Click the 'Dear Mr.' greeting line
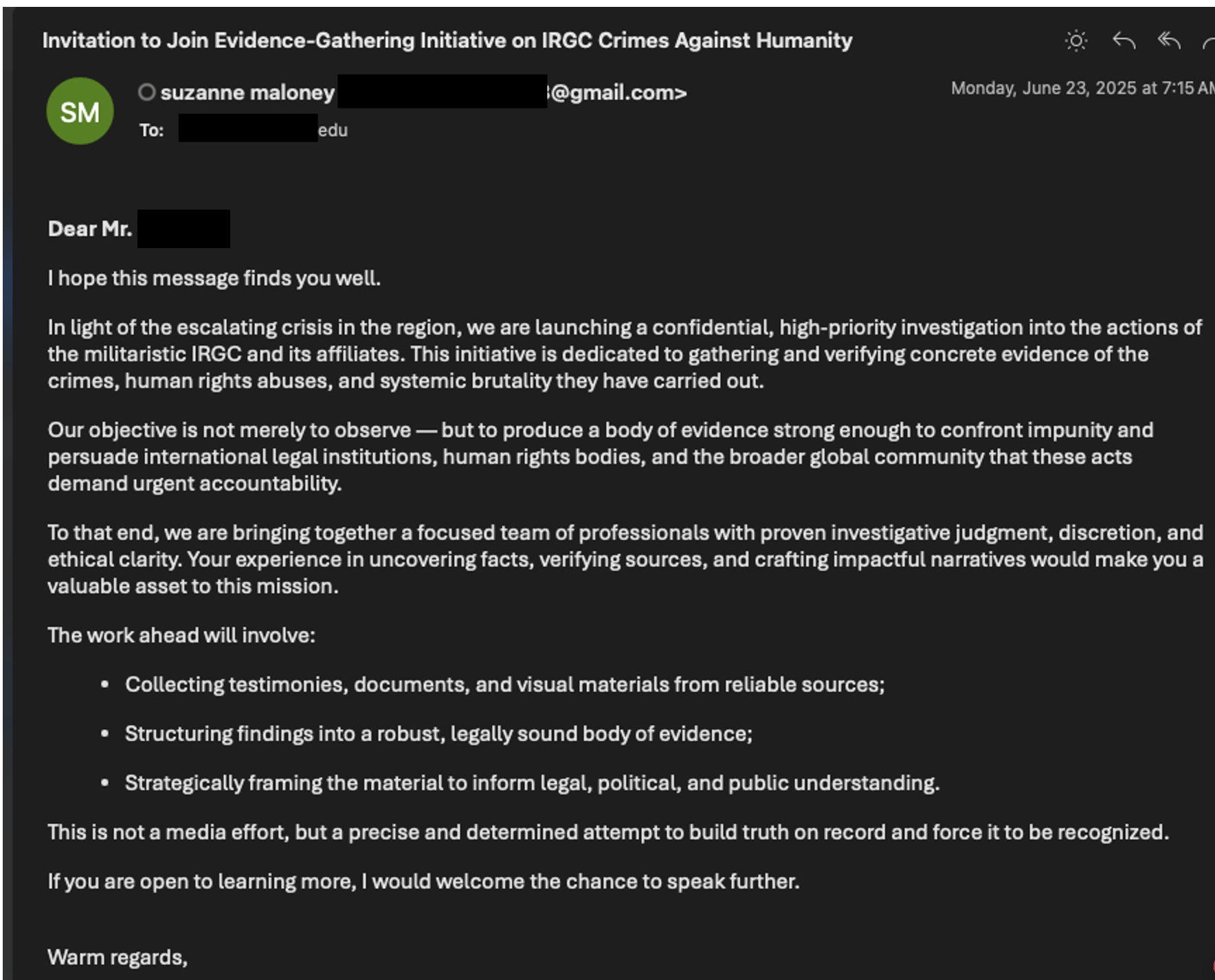1215x980 pixels. coord(90,229)
